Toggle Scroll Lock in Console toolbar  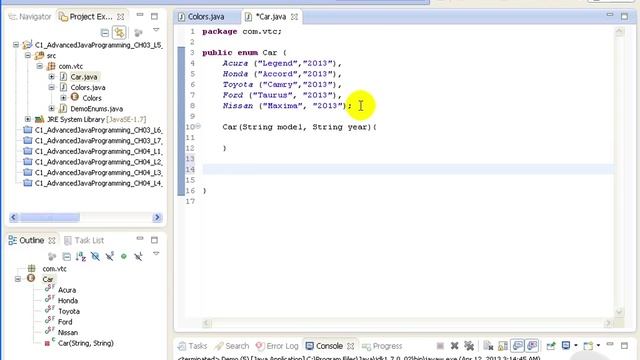click(x=503, y=346)
